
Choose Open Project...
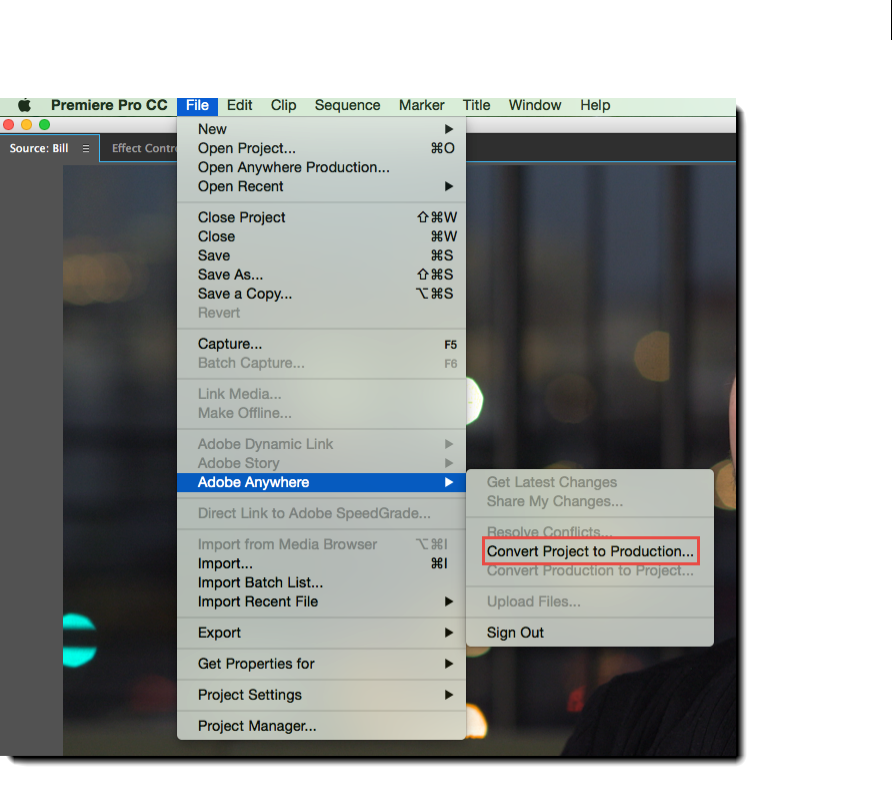(321, 148)
